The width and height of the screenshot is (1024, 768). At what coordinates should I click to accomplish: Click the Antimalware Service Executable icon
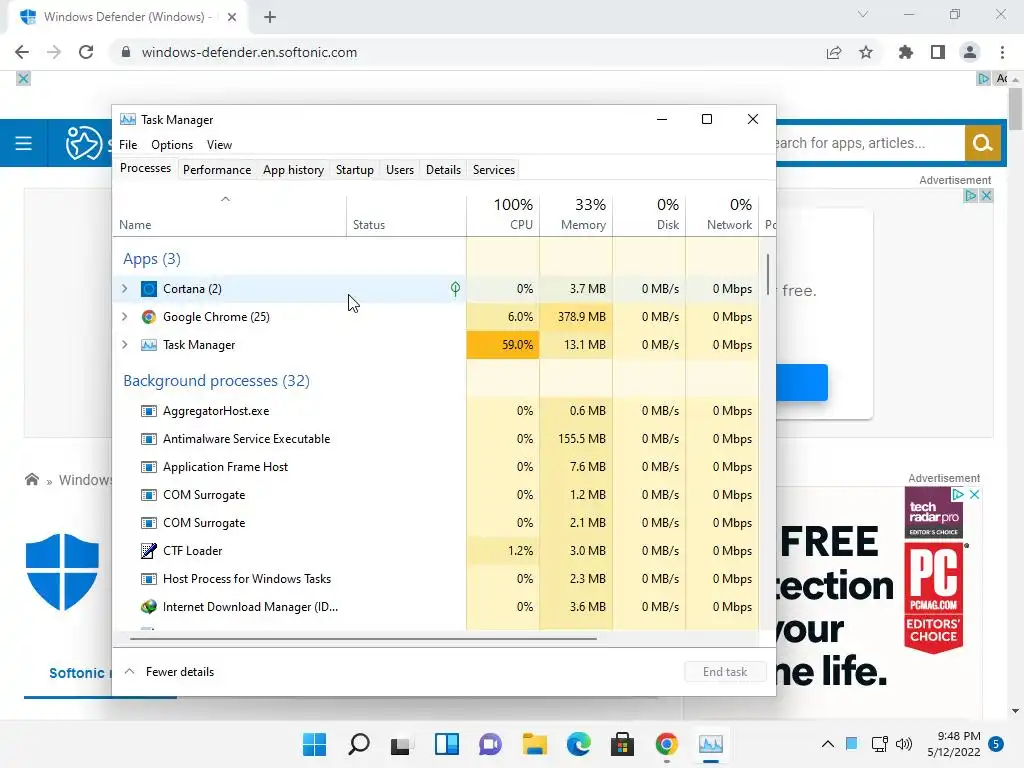pyautogui.click(x=149, y=439)
